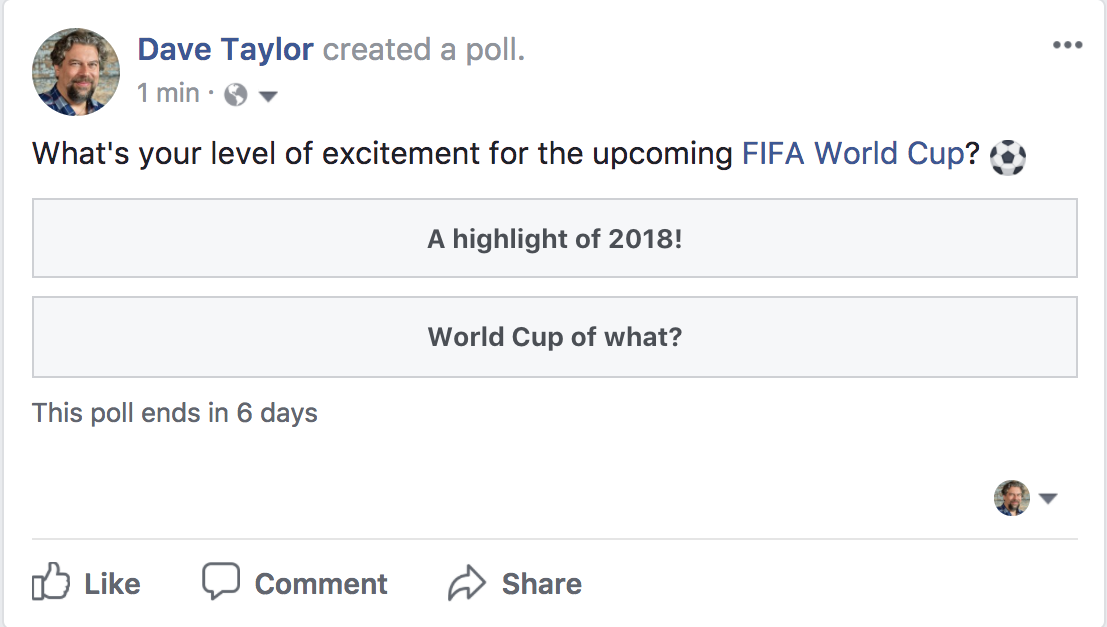The image size is (1107, 627).
Task: Click the 'This poll ends in 6 days' text
Action: pos(174,412)
